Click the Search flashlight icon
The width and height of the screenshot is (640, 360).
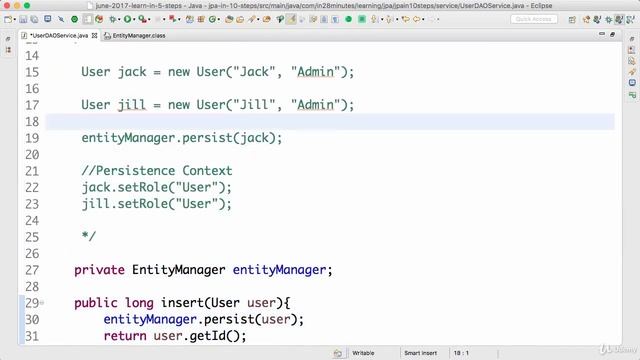pyautogui.click(x=252, y=19)
